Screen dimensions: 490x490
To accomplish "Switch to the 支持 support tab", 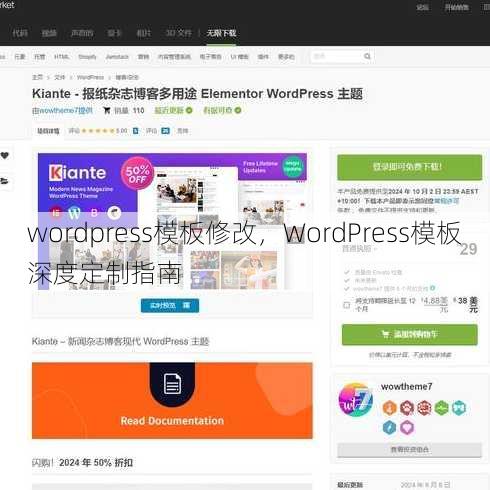I will (182, 131).
